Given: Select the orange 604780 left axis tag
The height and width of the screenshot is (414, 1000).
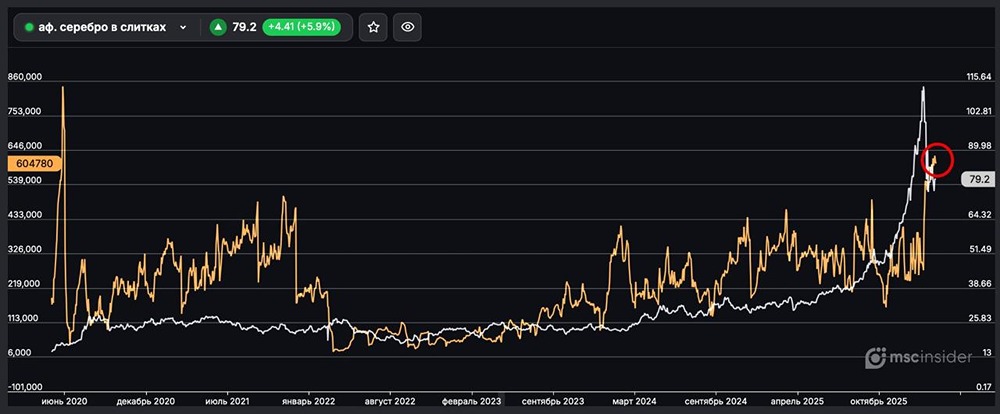Looking at the screenshot, I should tap(36, 163).
